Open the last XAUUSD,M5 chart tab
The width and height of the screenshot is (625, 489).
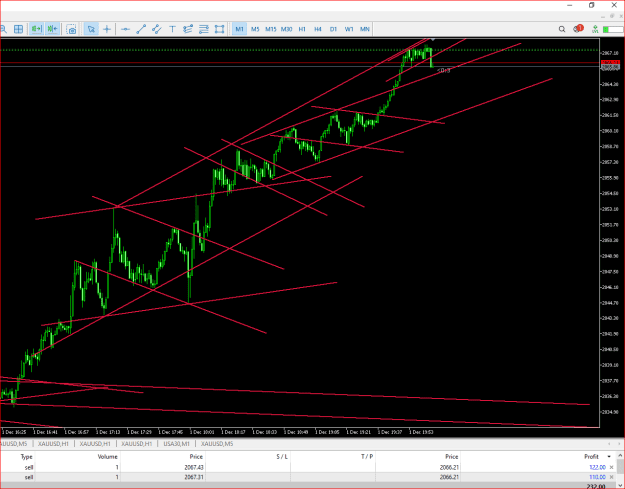point(217,444)
